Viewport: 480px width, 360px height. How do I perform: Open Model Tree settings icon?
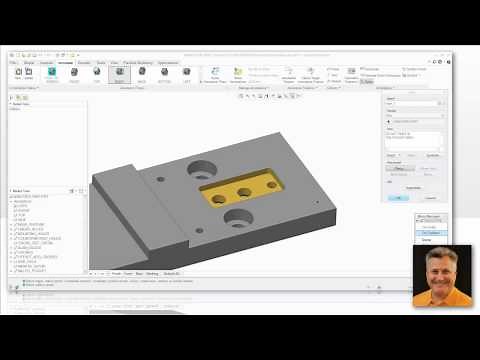pos(72,191)
